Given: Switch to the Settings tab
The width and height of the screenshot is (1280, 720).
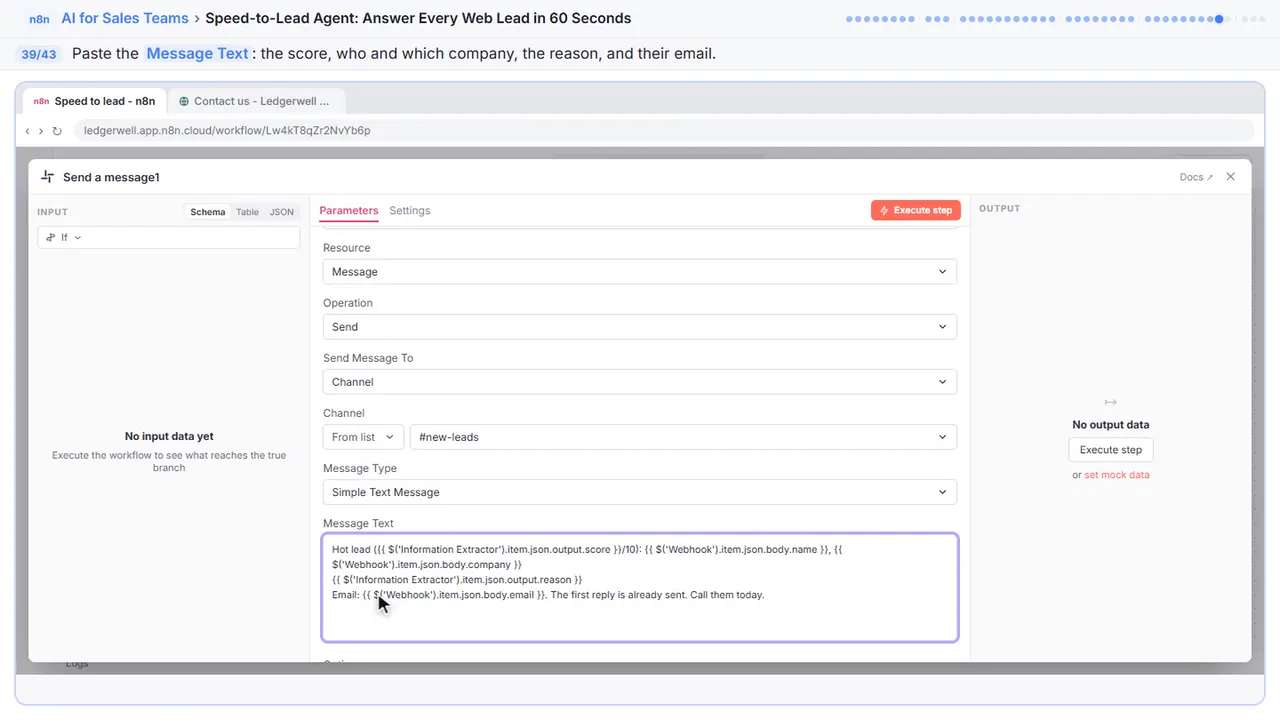Looking at the screenshot, I should click(x=410, y=210).
